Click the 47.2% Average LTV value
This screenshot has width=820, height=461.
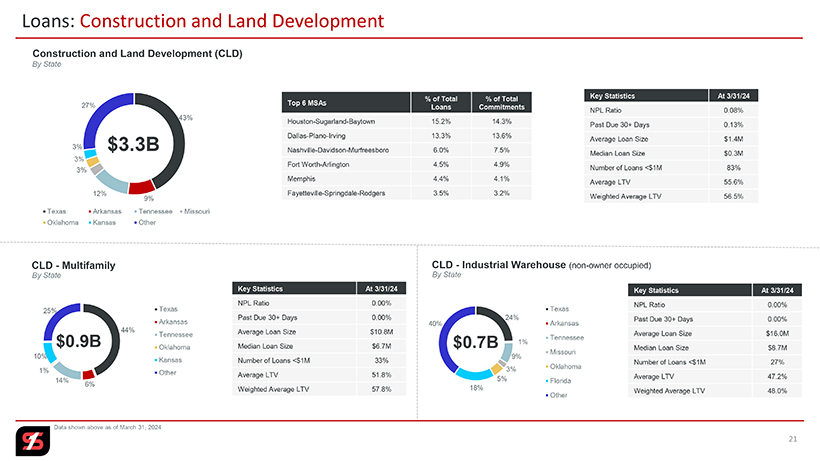777,376
